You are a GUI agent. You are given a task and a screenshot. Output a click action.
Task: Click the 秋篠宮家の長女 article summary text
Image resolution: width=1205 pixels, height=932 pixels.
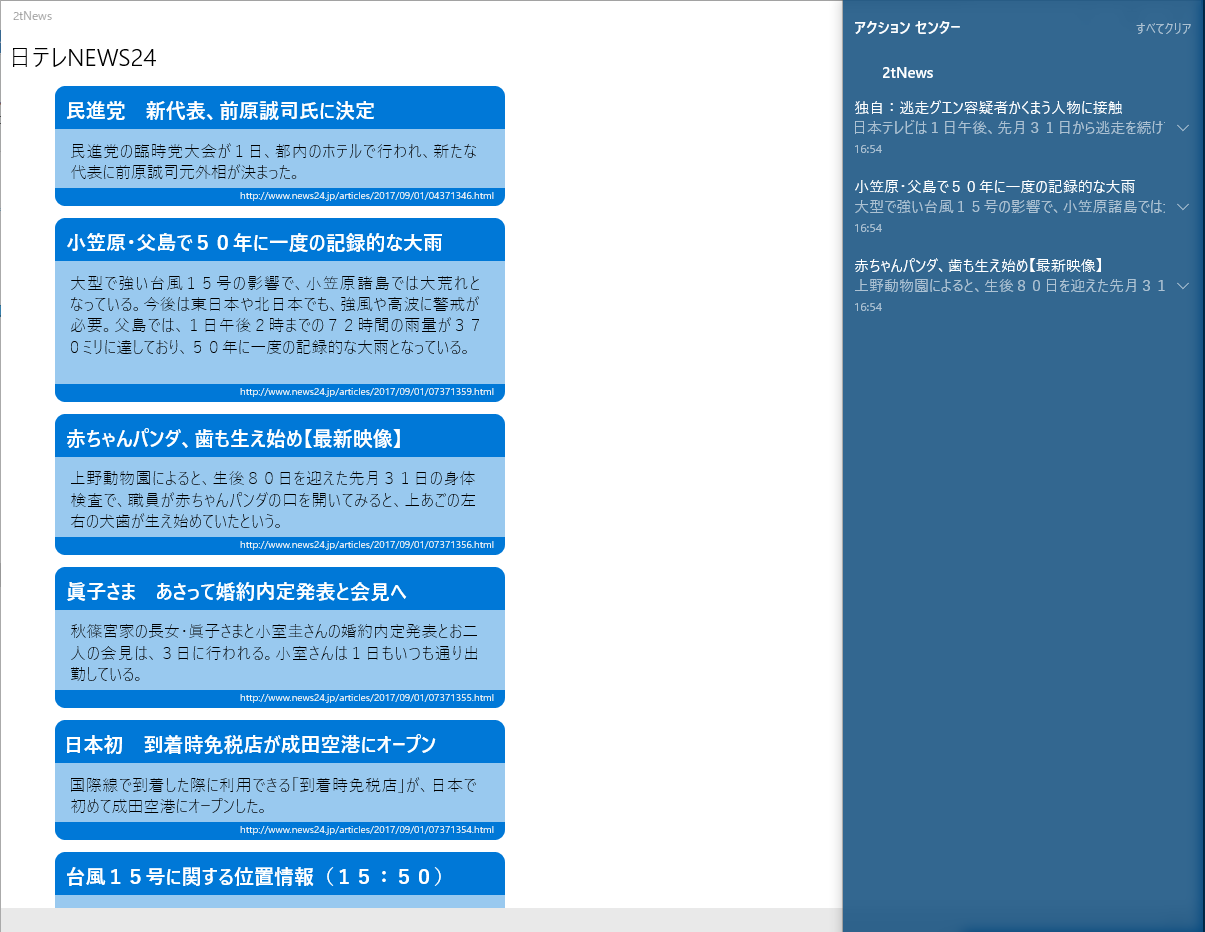pos(274,652)
